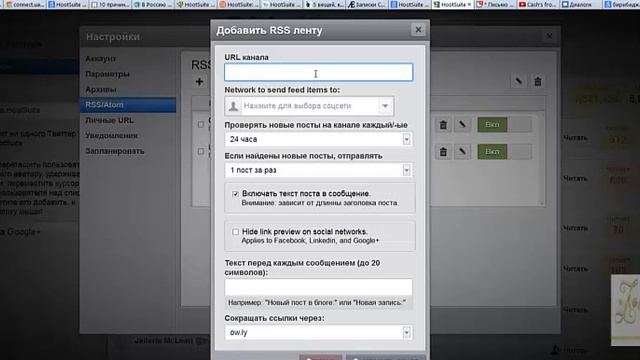Switch to the Записки С... browser tab

tap(367, 4)
